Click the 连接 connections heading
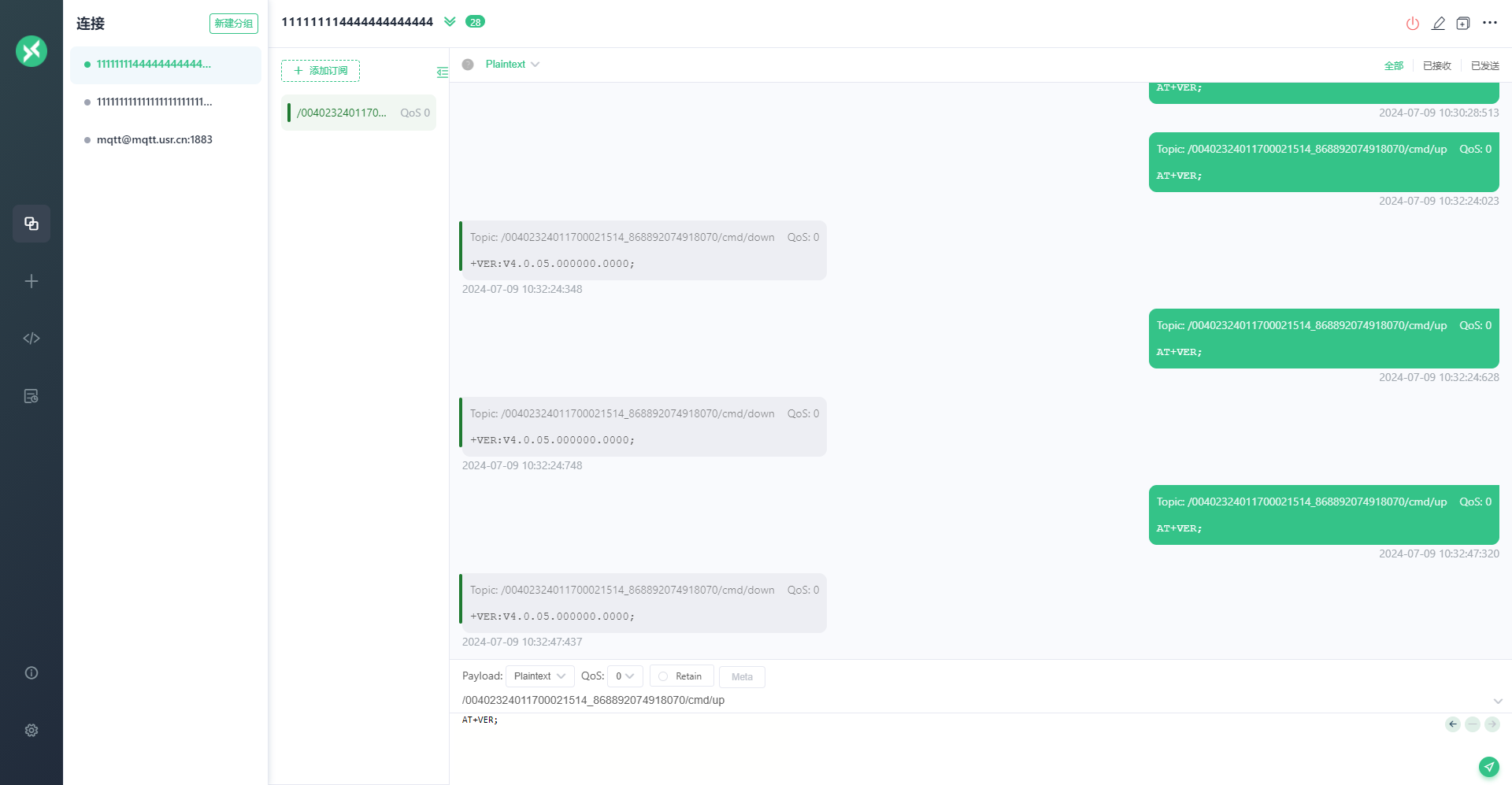1512x785 pixels. [91, 24]
